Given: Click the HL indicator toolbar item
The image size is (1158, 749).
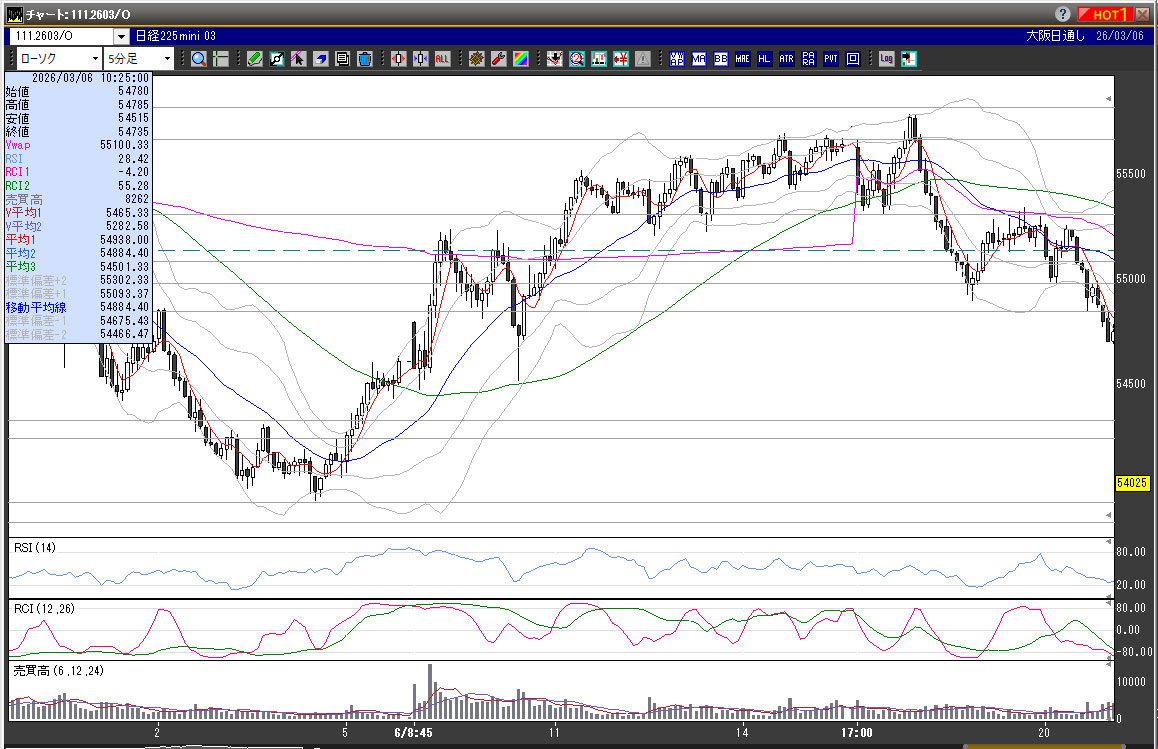Looking at the screenshot, I should pos(764,59).
